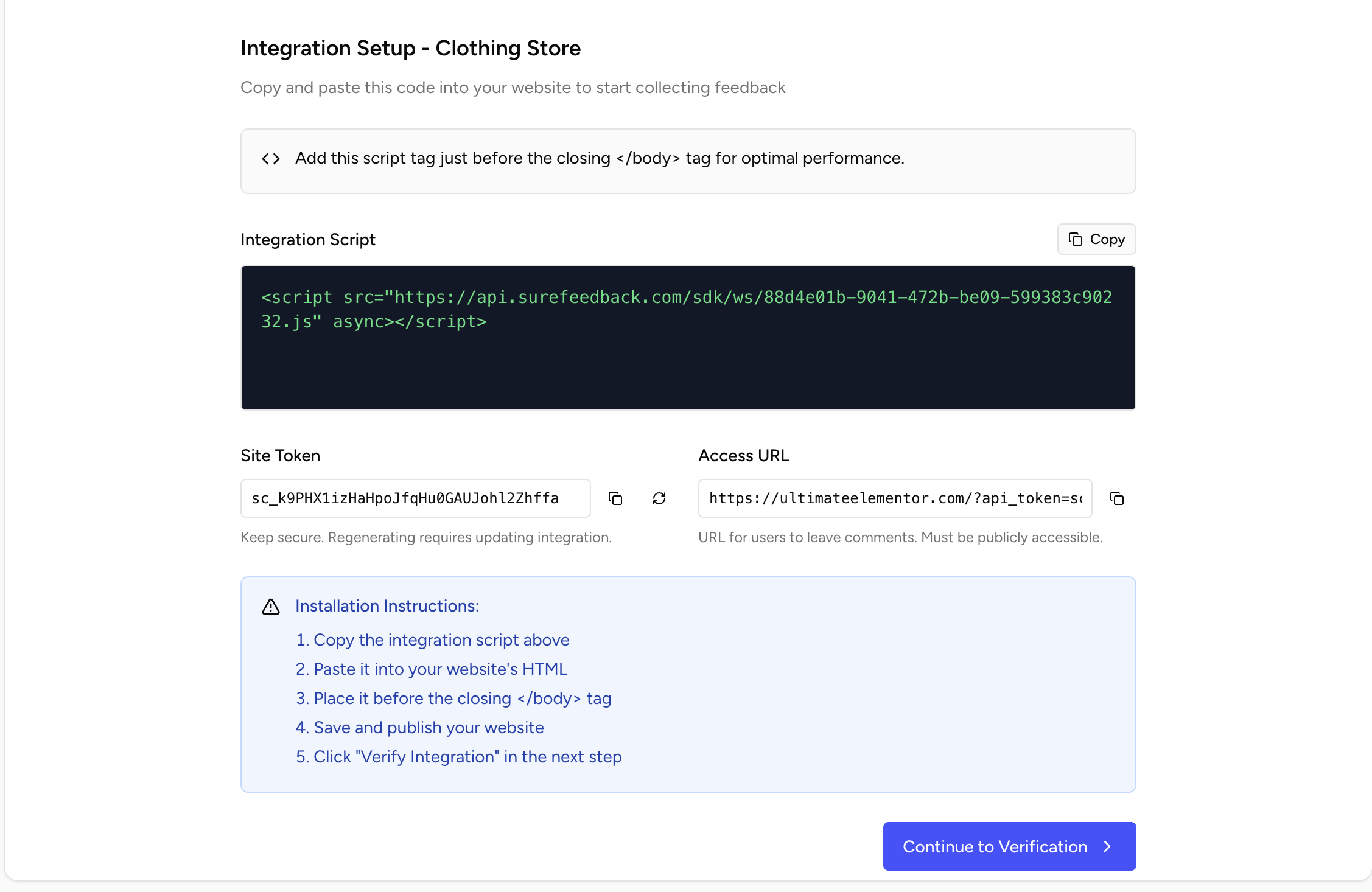The height and width of the screenshot is (892, 1372).
Task: Click the Keep secure helper text
Action: (x=426, y=537)
